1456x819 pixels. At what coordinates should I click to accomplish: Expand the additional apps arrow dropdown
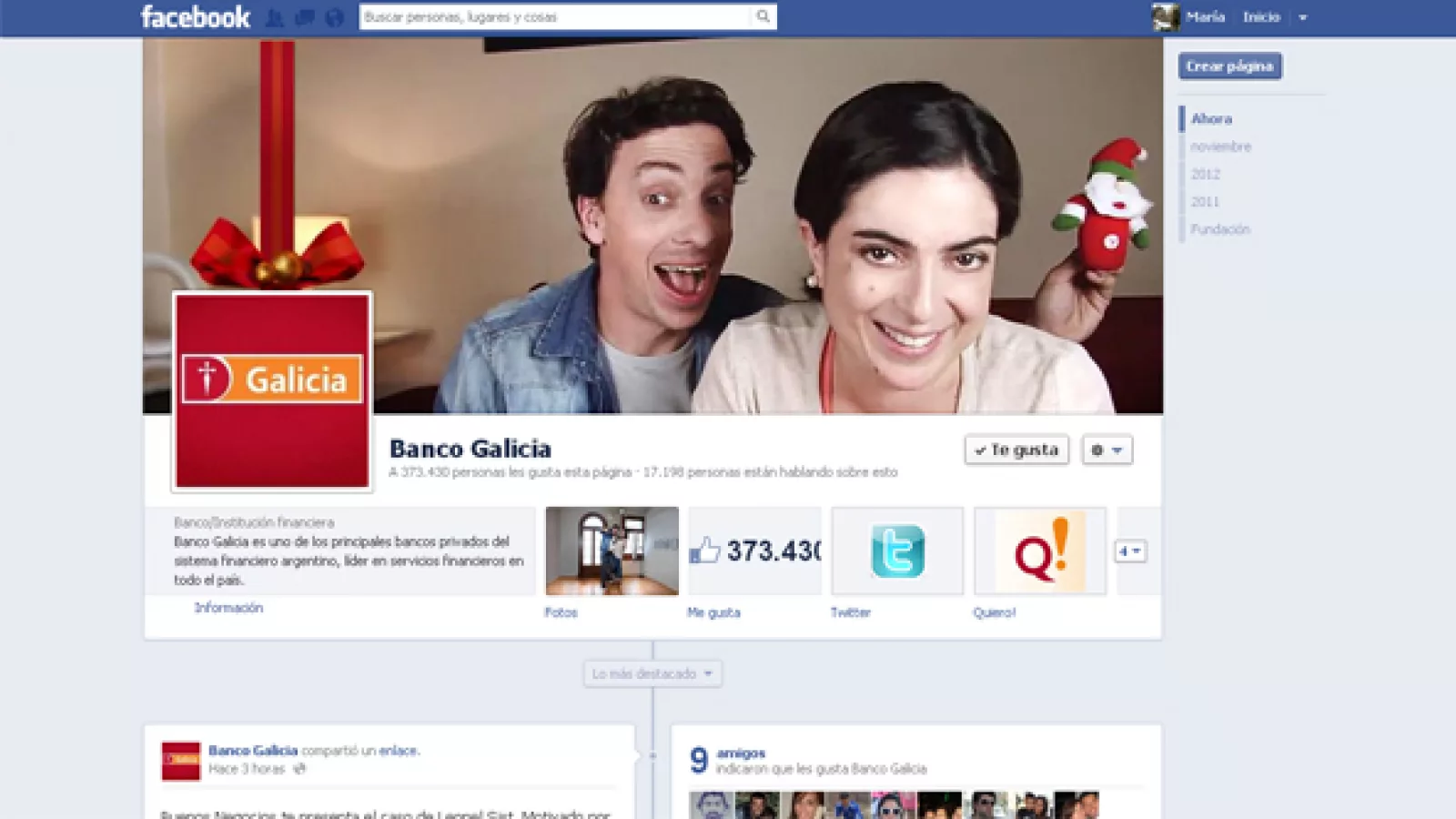1130,551
